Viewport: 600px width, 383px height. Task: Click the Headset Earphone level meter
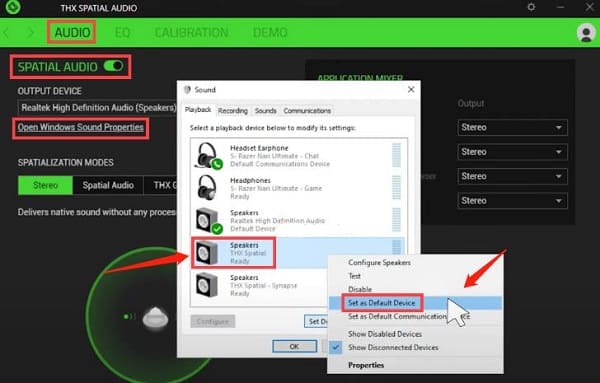point(396,155)
